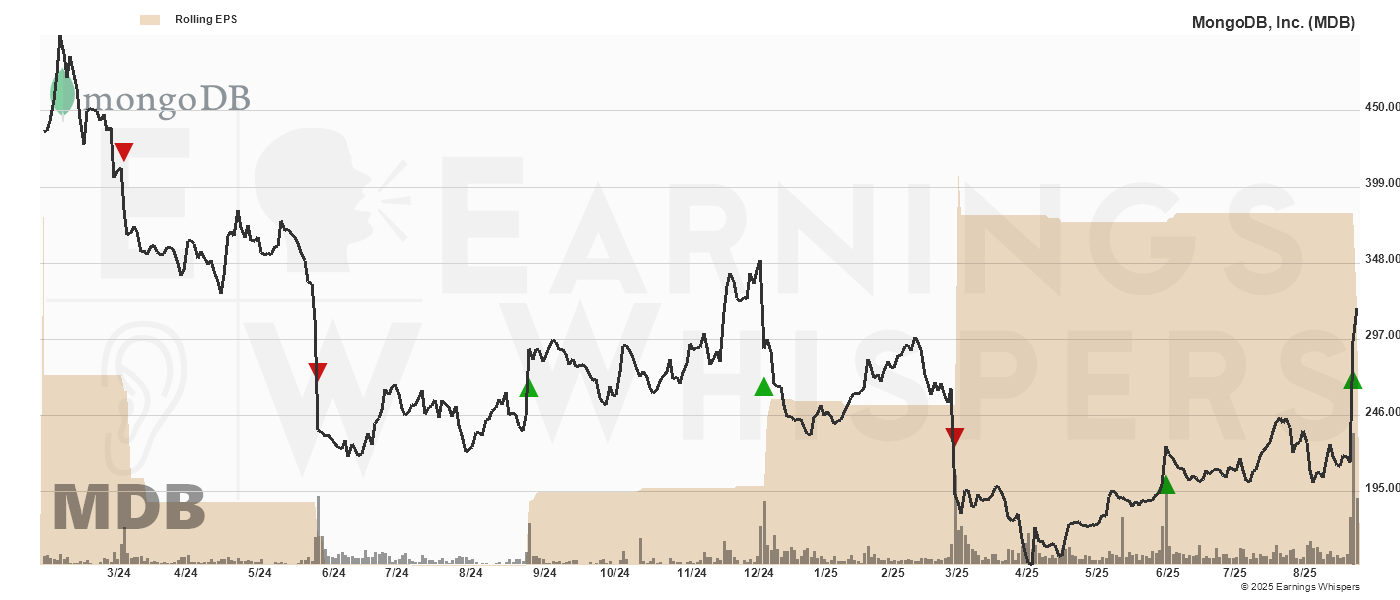This screenshot has height=600, width=1400.
Task: Click the 450.00 price axis label
Action: [x=1381, y=107]
